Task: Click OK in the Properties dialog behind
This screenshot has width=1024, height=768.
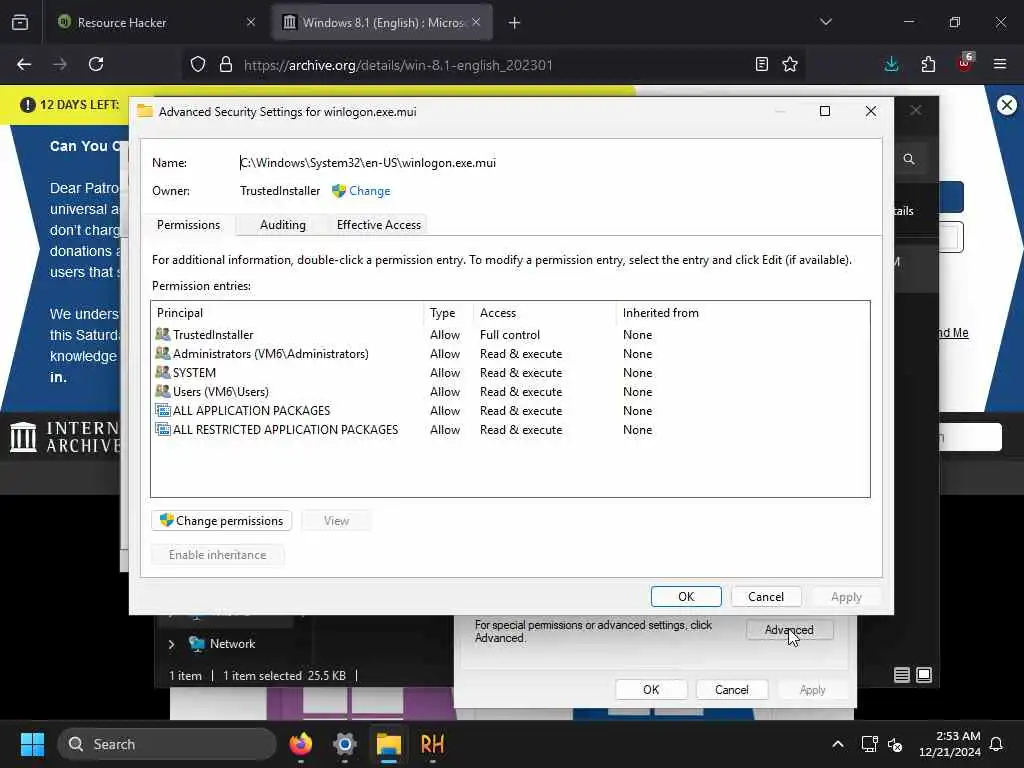Action: click(x=651, y=690)
